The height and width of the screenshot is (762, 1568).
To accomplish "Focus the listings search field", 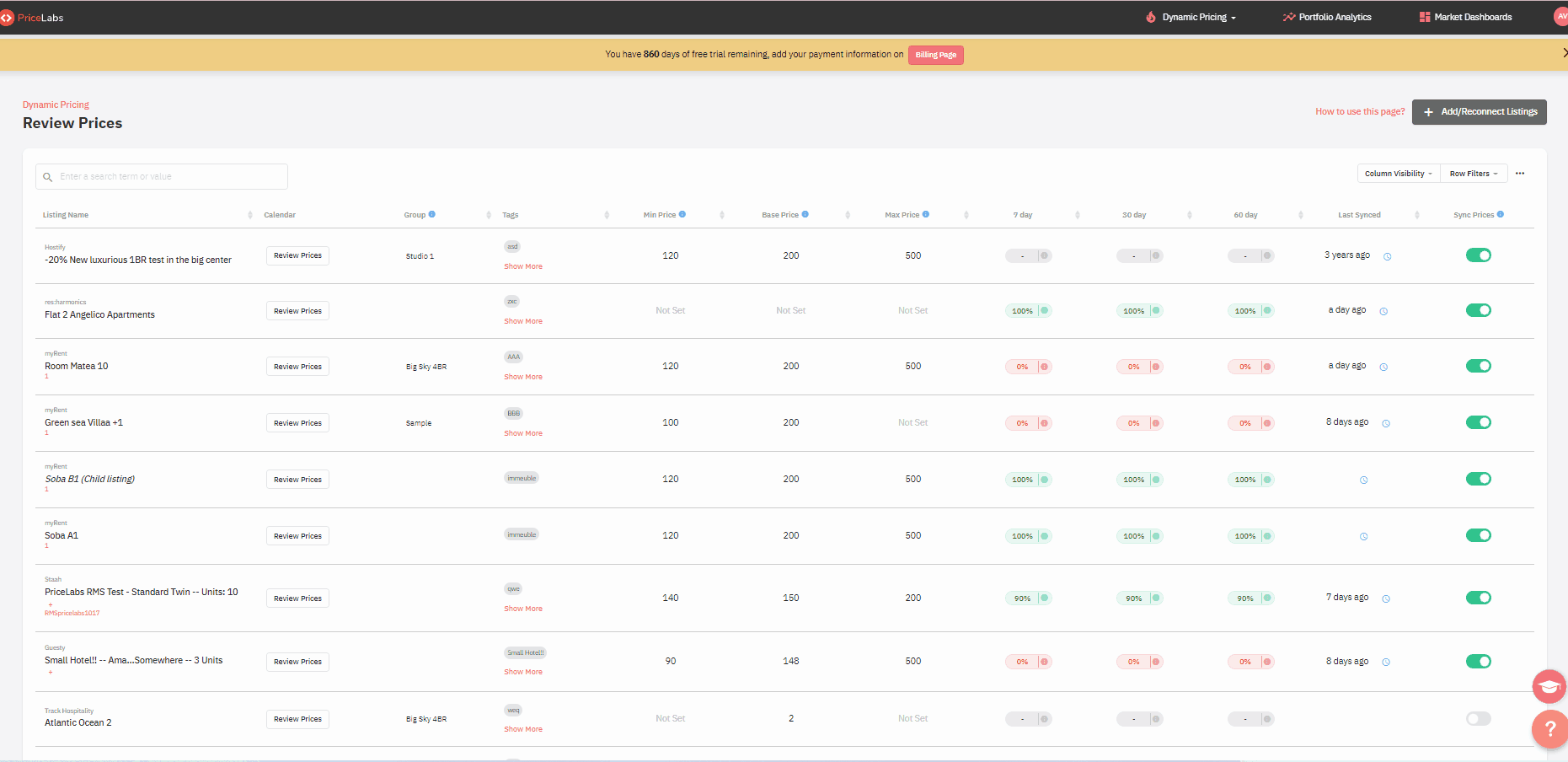I will click(162, 176).
